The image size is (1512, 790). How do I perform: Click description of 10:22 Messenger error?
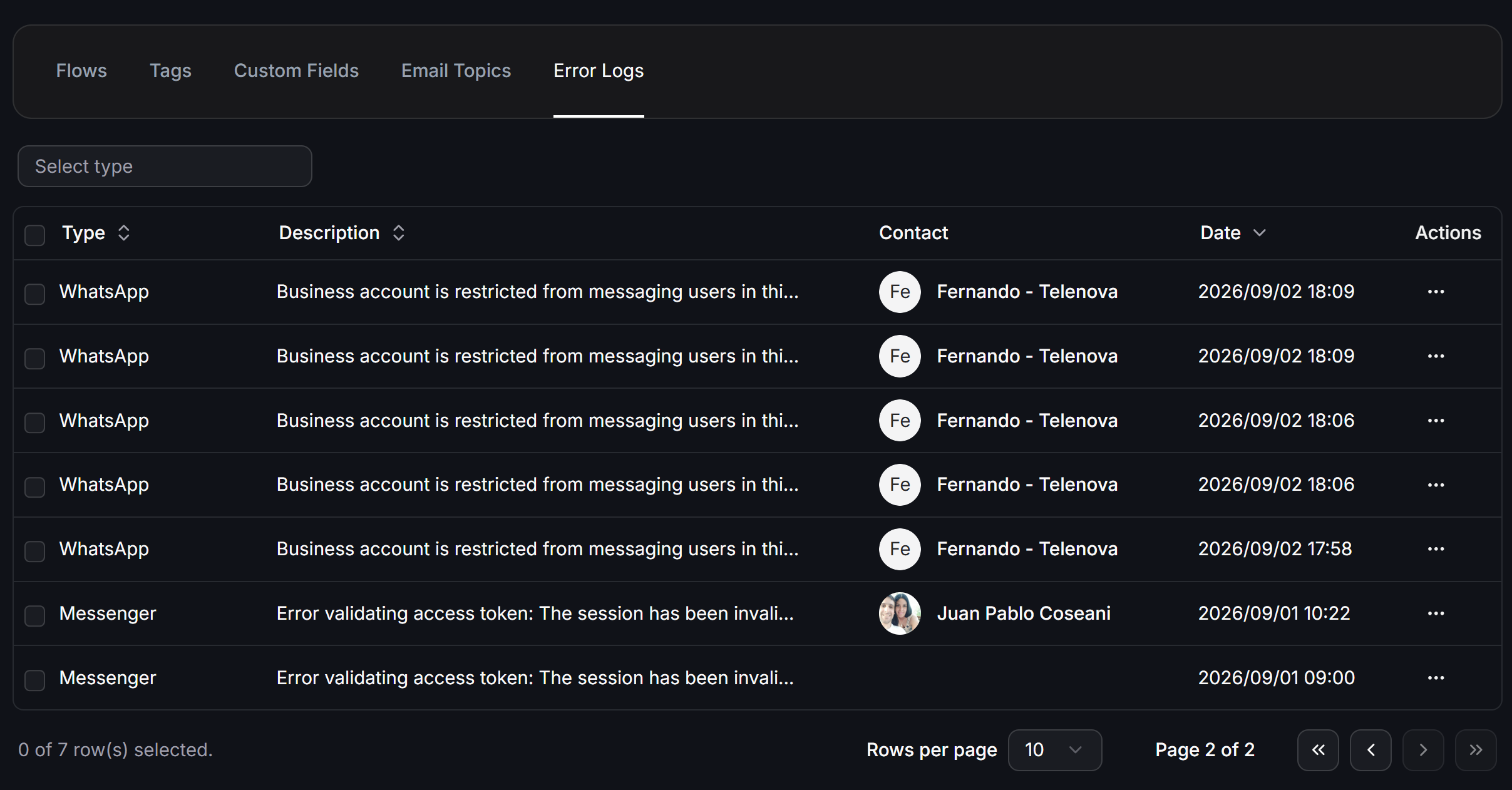point(535,613)
